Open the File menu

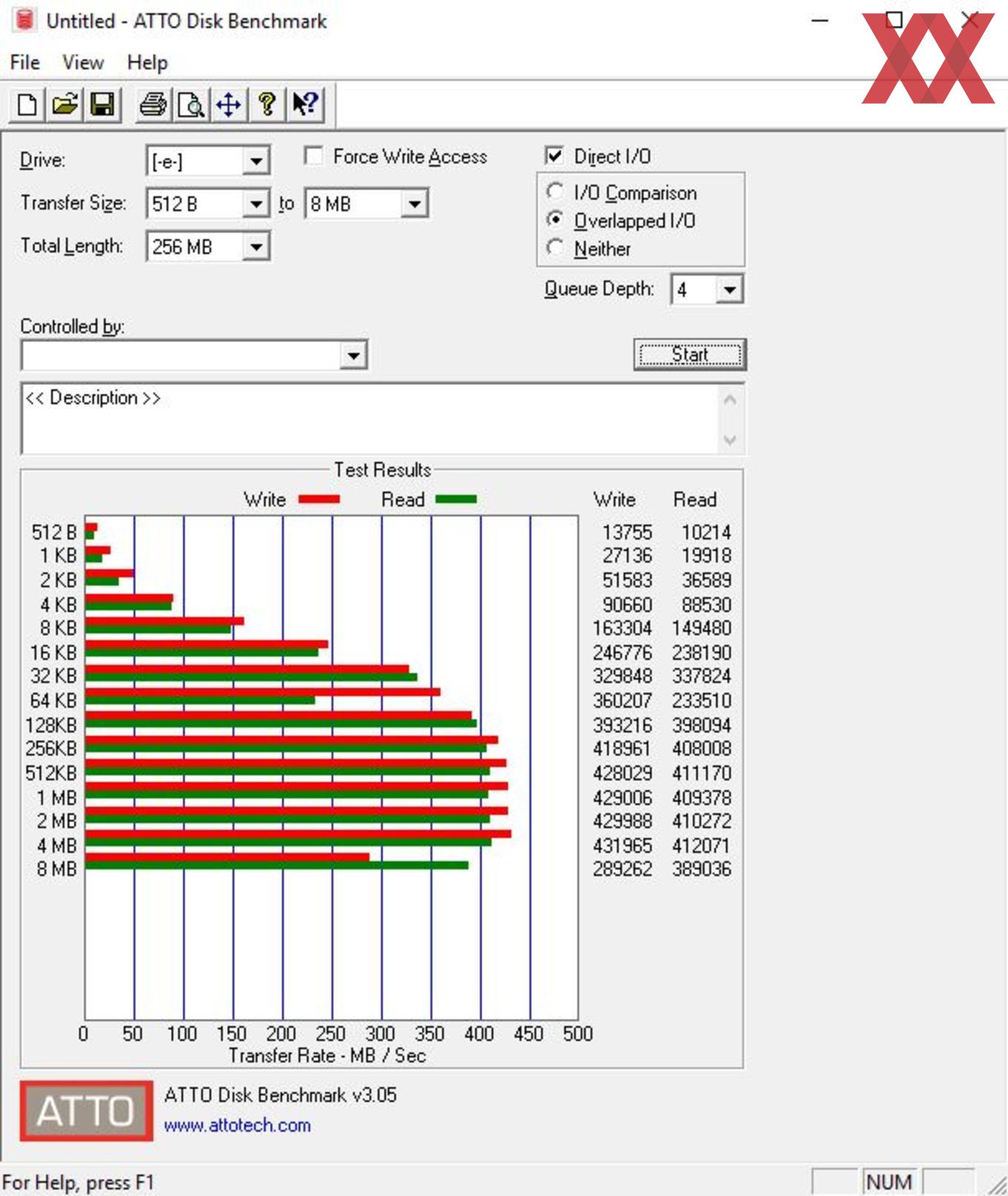[25, 62]
